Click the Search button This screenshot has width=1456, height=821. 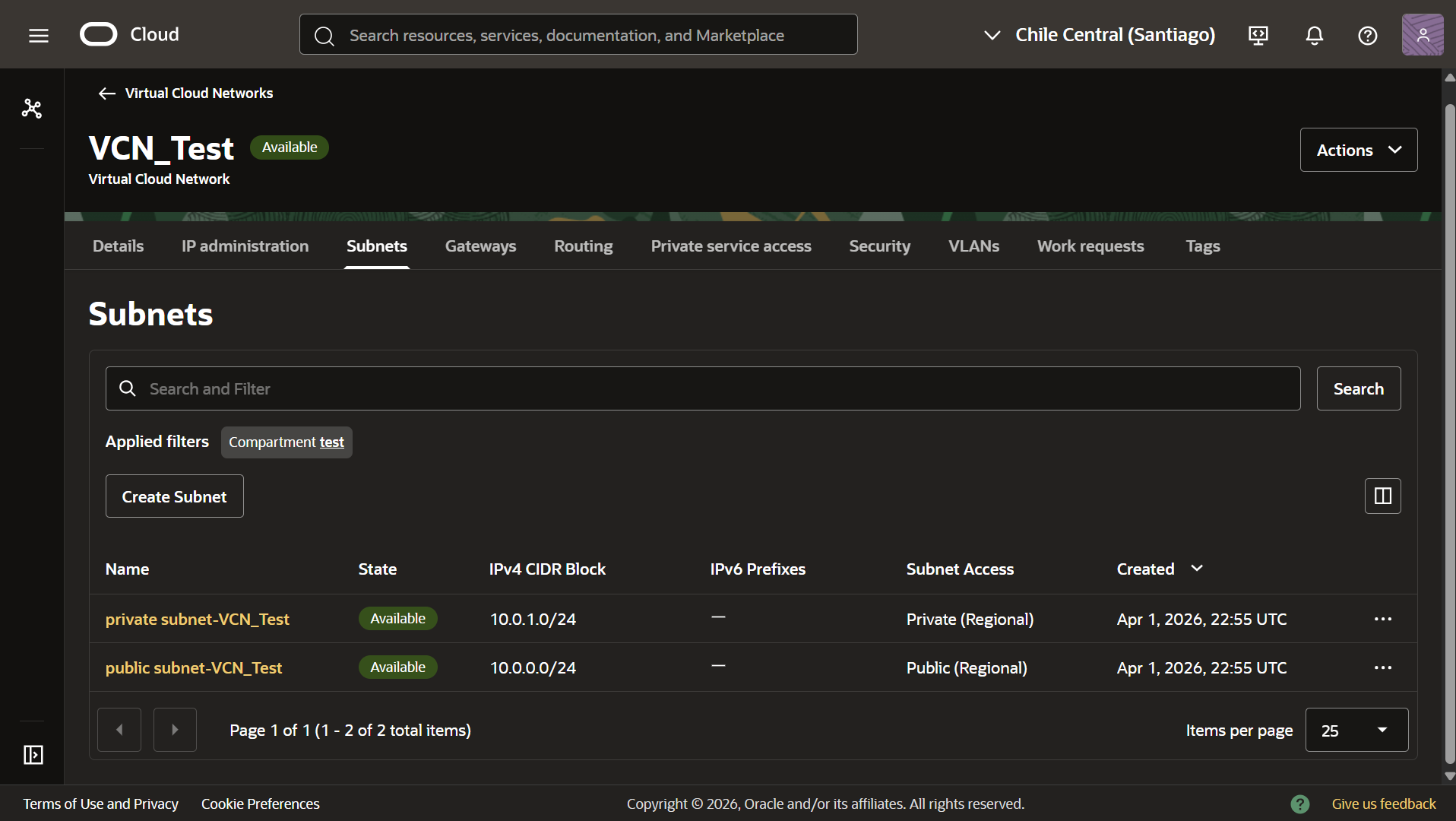click(x=1359, y=389)
